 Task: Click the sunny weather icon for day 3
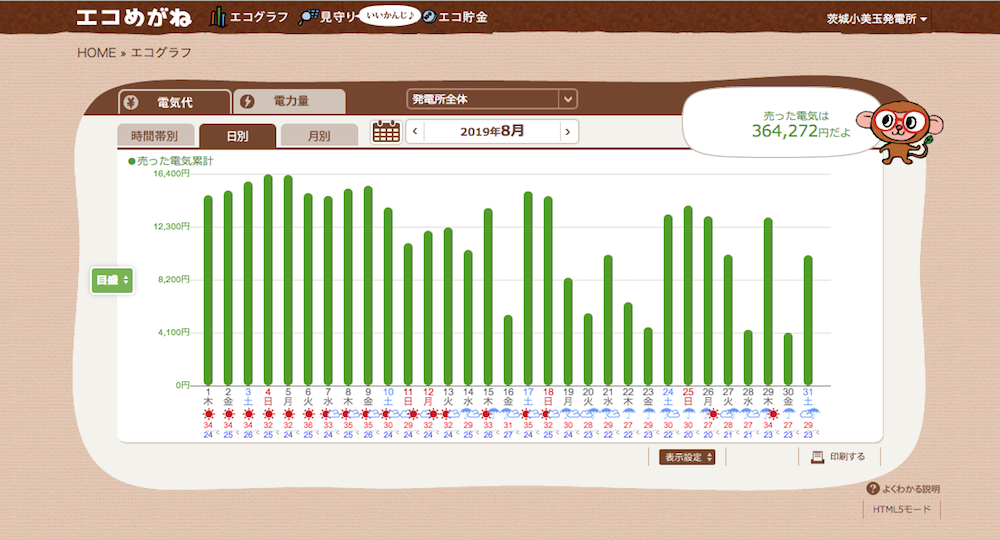pos(248,414)
